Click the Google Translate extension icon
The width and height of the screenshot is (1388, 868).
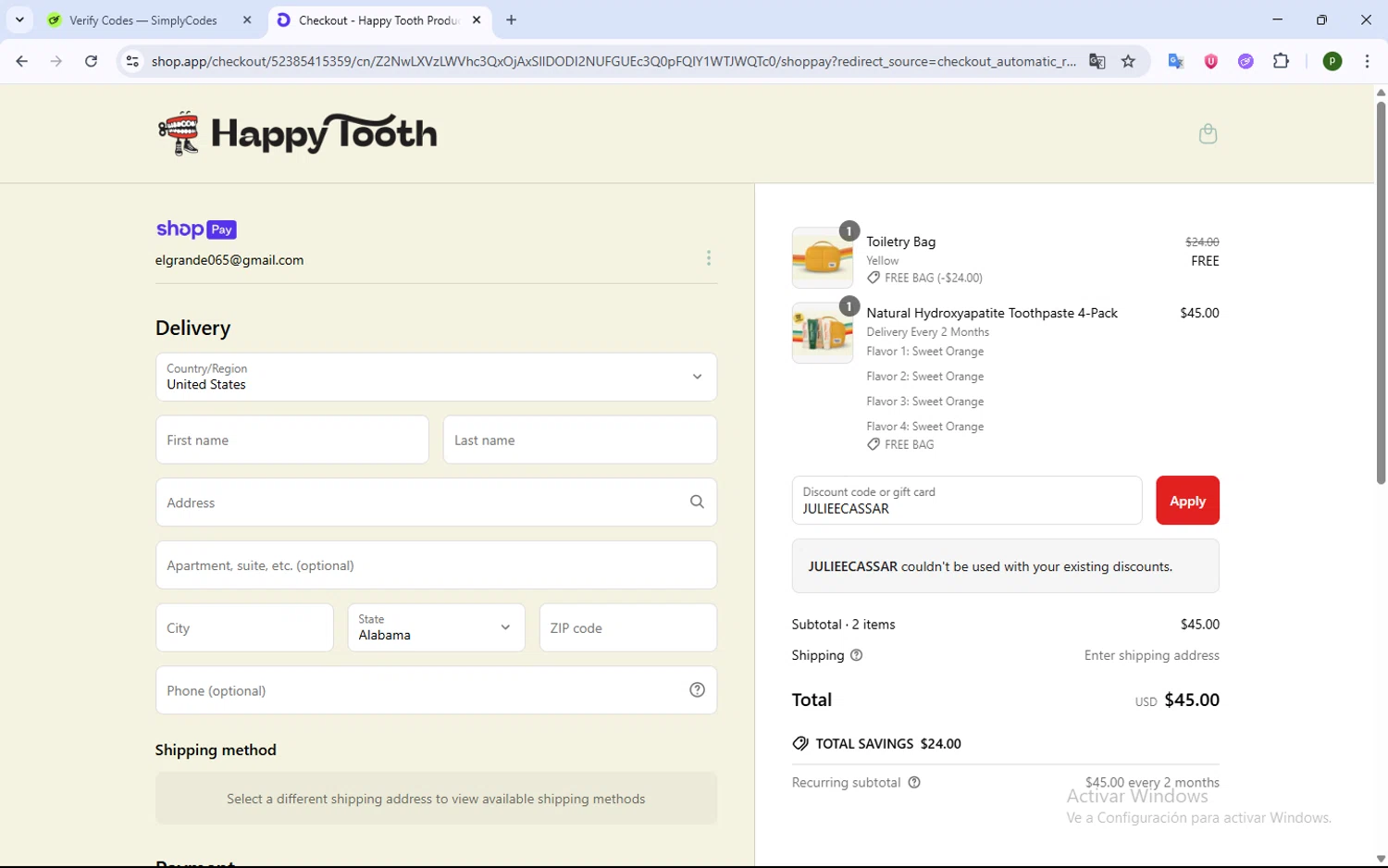(1176, 61)
